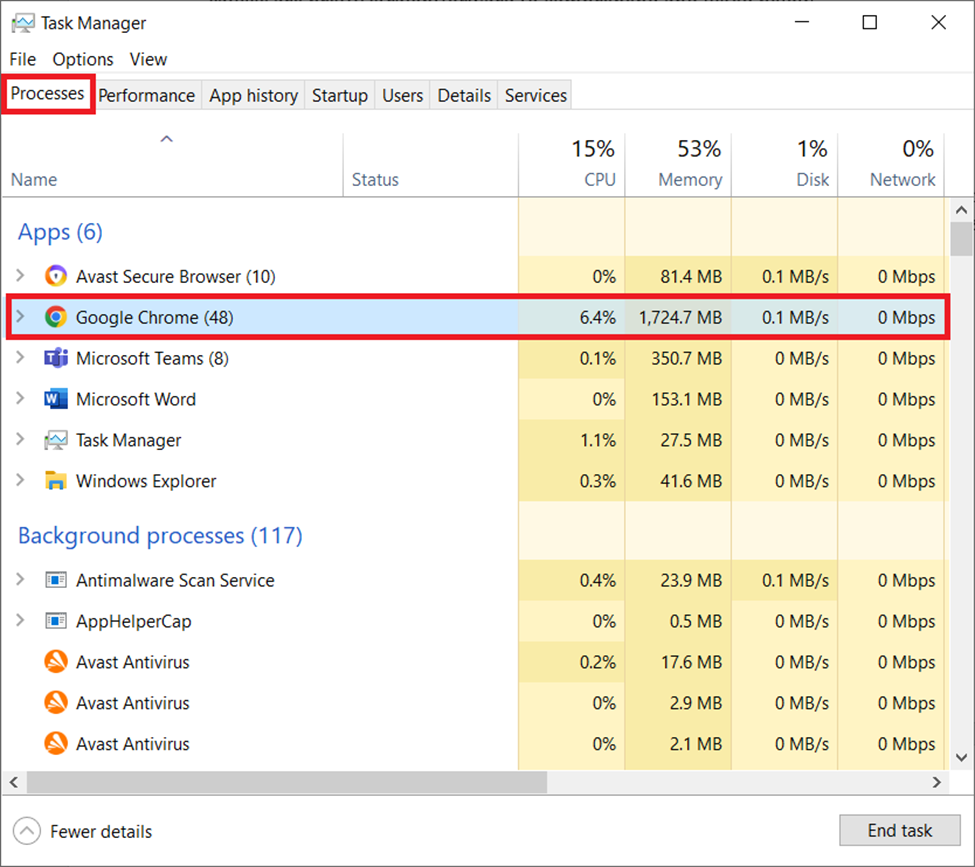Expand the Google Chrome process group

pyautogui.click(x=20, y=317)
